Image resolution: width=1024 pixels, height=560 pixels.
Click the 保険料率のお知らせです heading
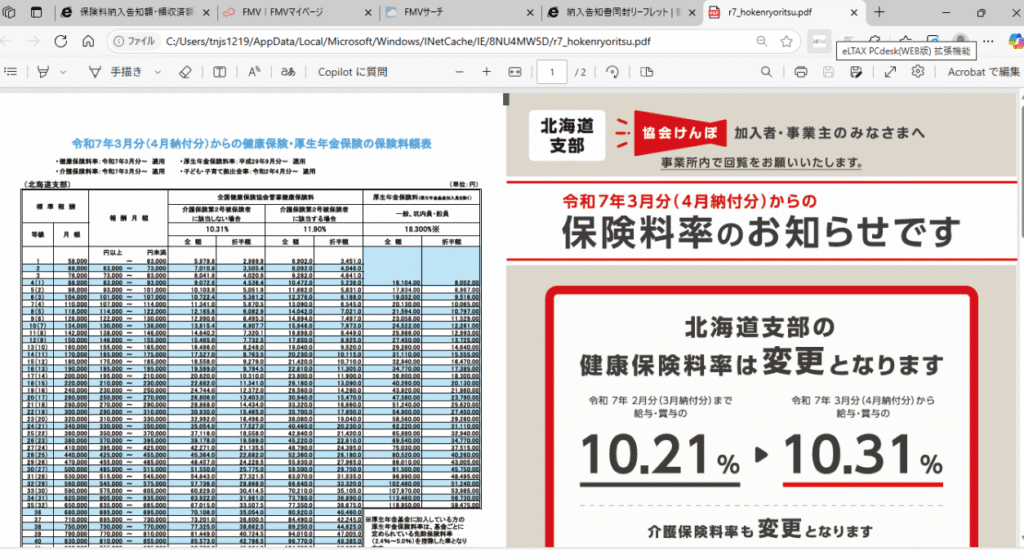click(x=761, y=233)
